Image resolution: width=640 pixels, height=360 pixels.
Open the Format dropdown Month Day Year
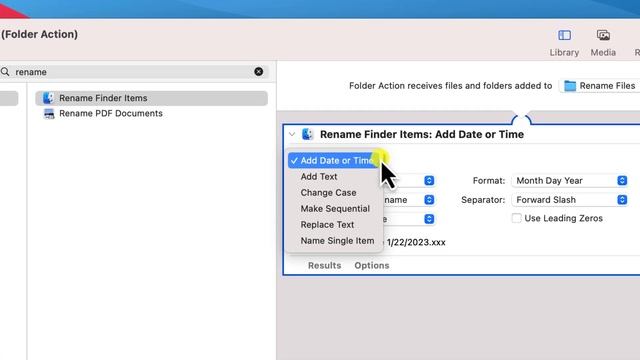569,180
